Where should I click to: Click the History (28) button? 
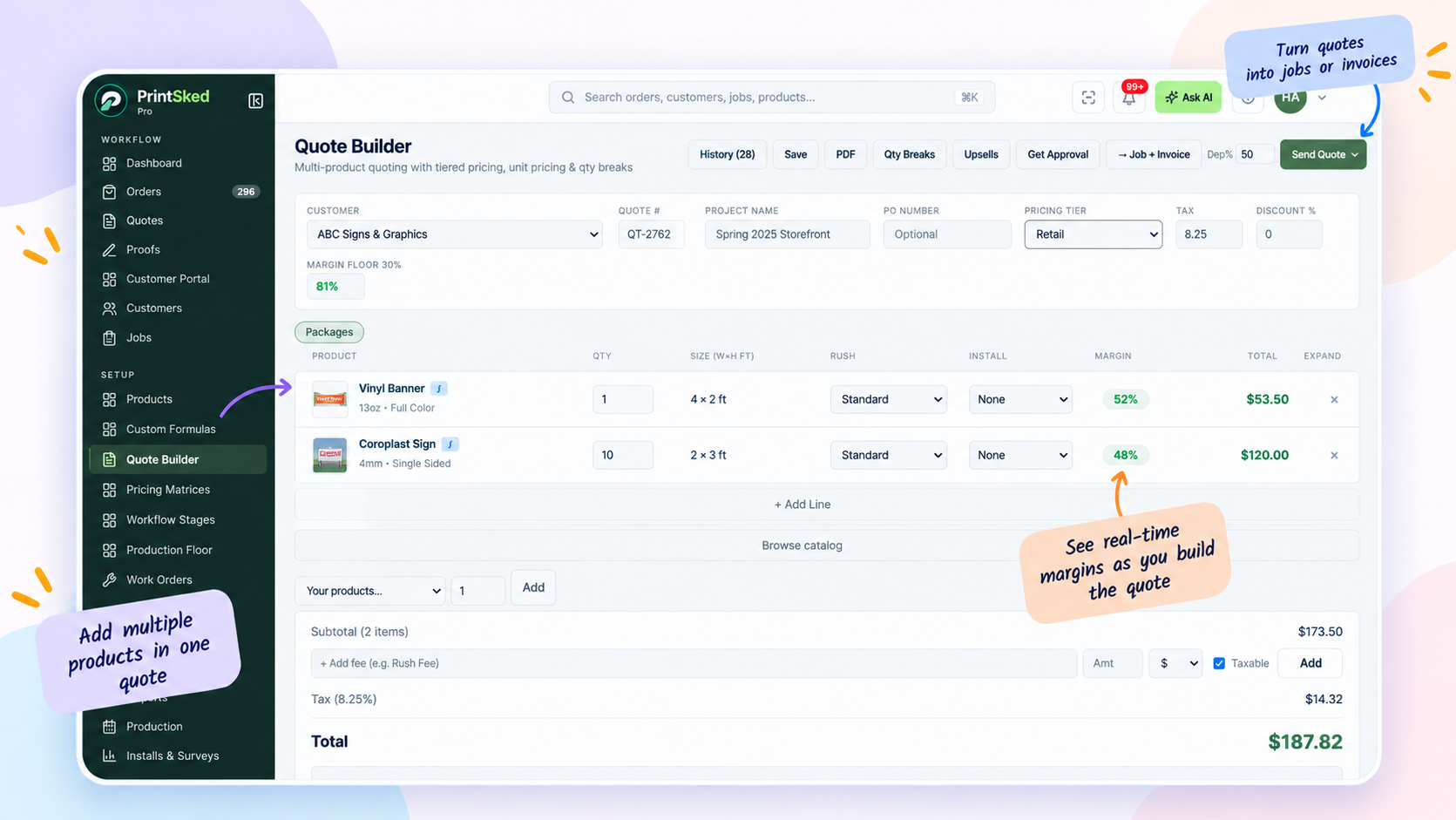[x=727, y=155]
